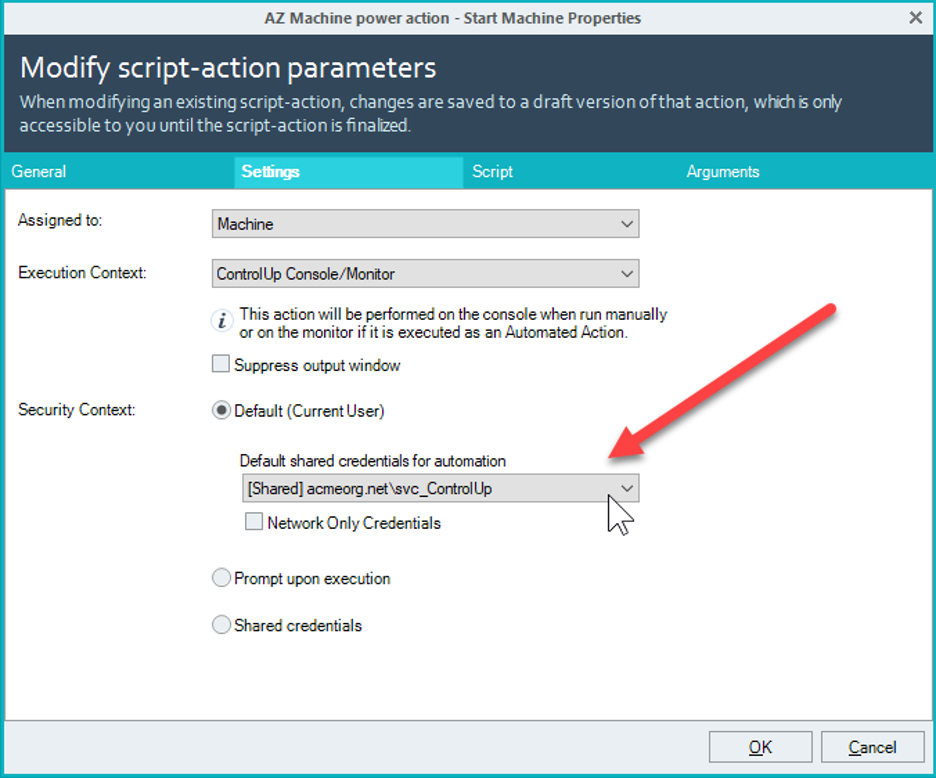Choose Prompt upon execution option
The image size is (936, 778).
coord(221,577)
